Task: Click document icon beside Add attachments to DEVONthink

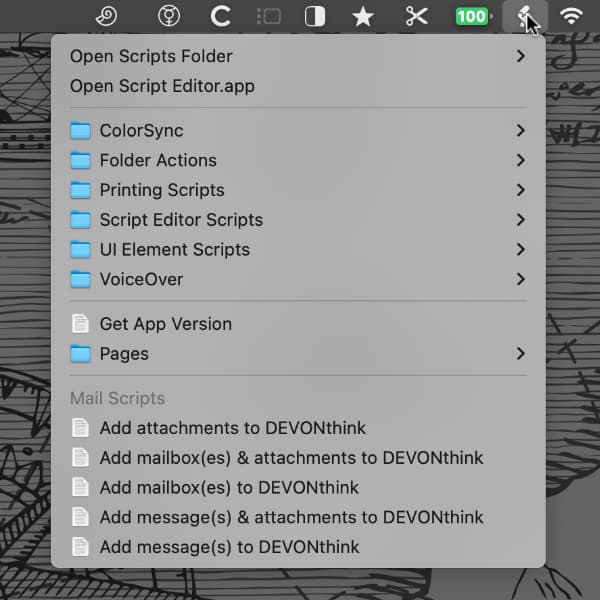Action: coord(80,428)
